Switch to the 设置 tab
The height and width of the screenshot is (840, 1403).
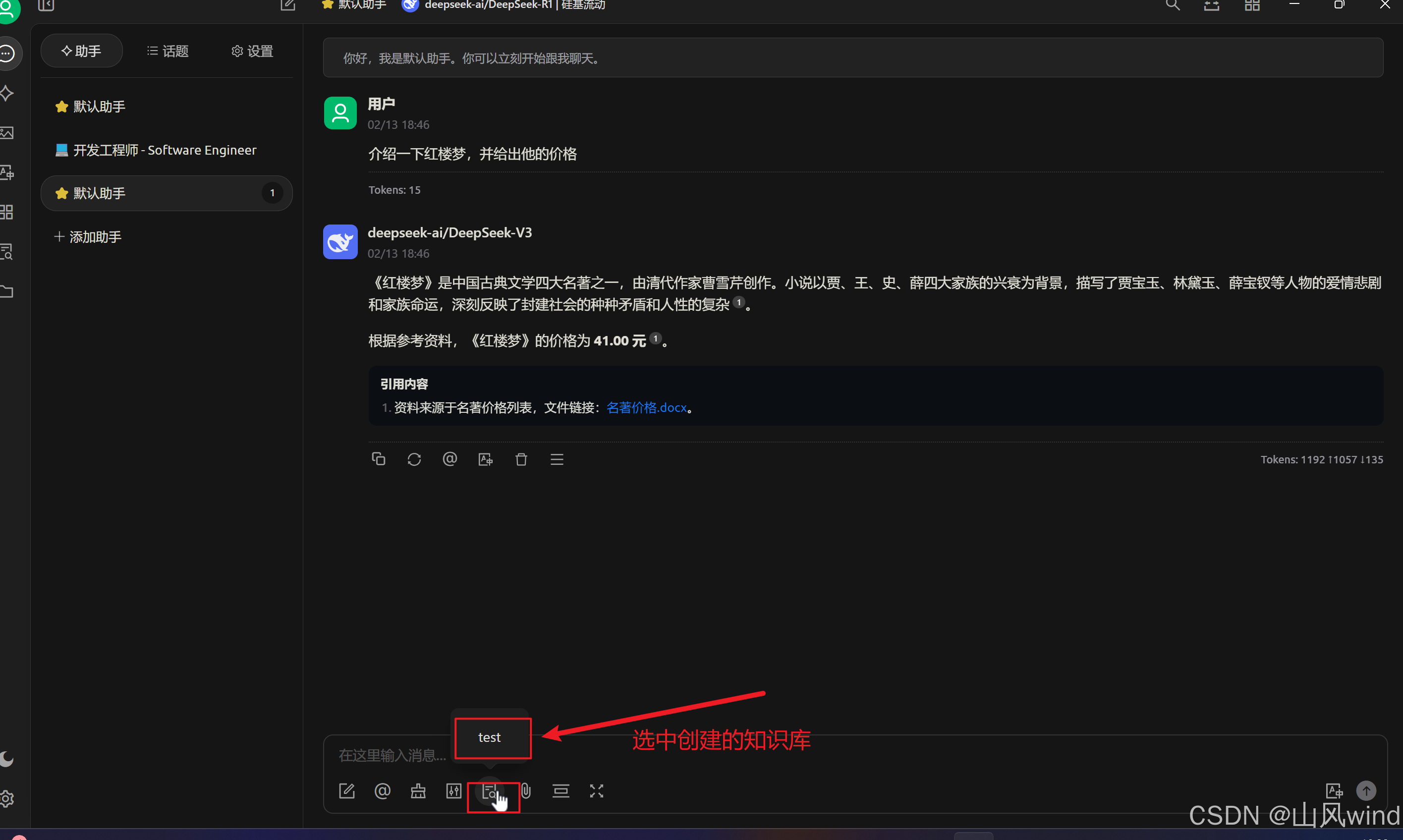point(252,51)
